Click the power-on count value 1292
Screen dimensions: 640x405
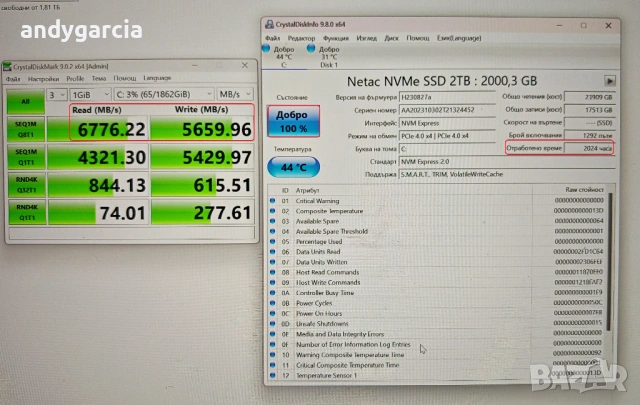point(589,135)
